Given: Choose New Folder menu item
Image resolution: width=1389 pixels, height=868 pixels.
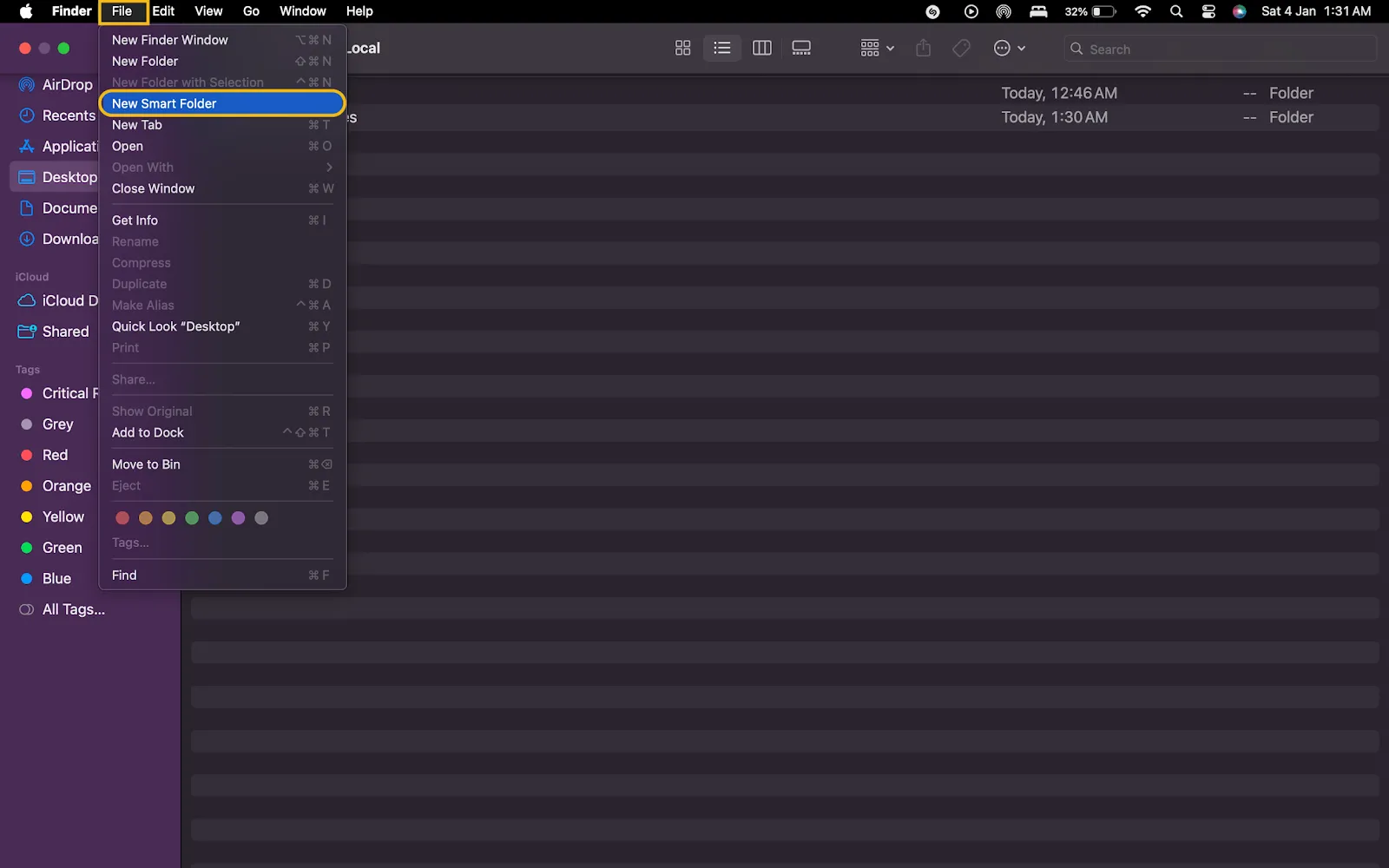Looking at the screenshot, I should pos(222,61).
